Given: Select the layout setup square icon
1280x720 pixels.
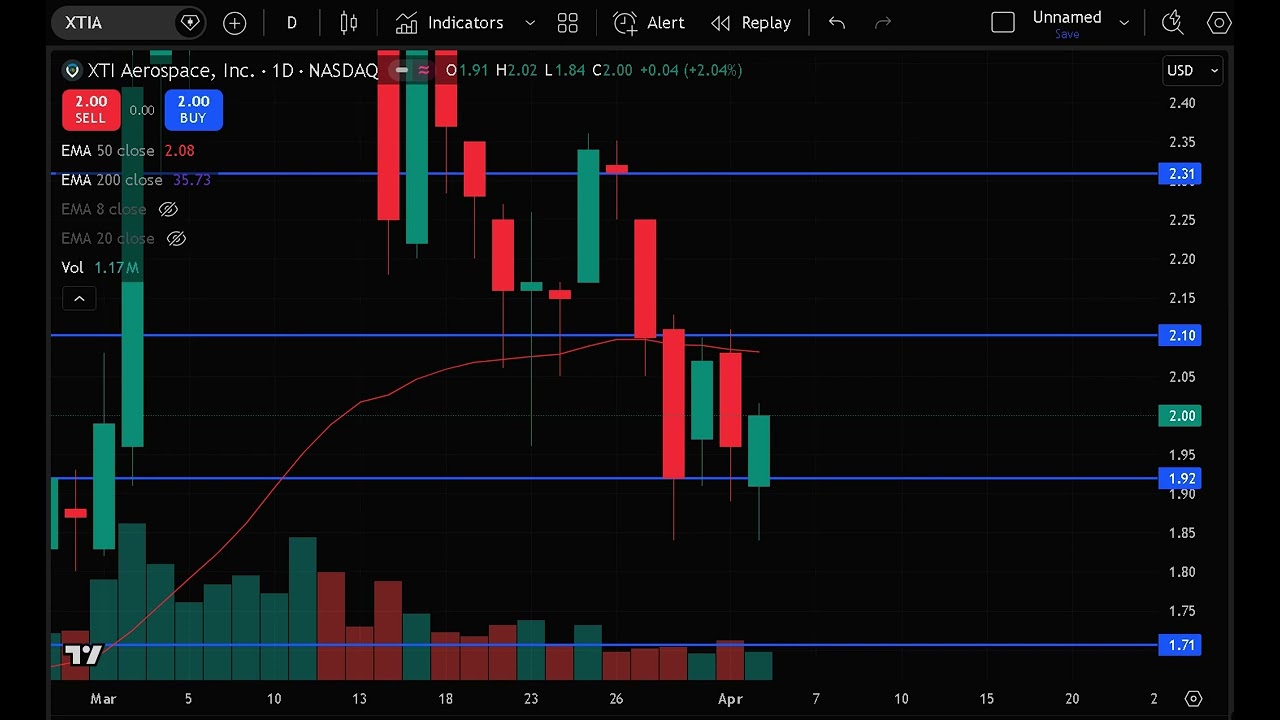Looking at the screenshot, I should (1002, 23).
